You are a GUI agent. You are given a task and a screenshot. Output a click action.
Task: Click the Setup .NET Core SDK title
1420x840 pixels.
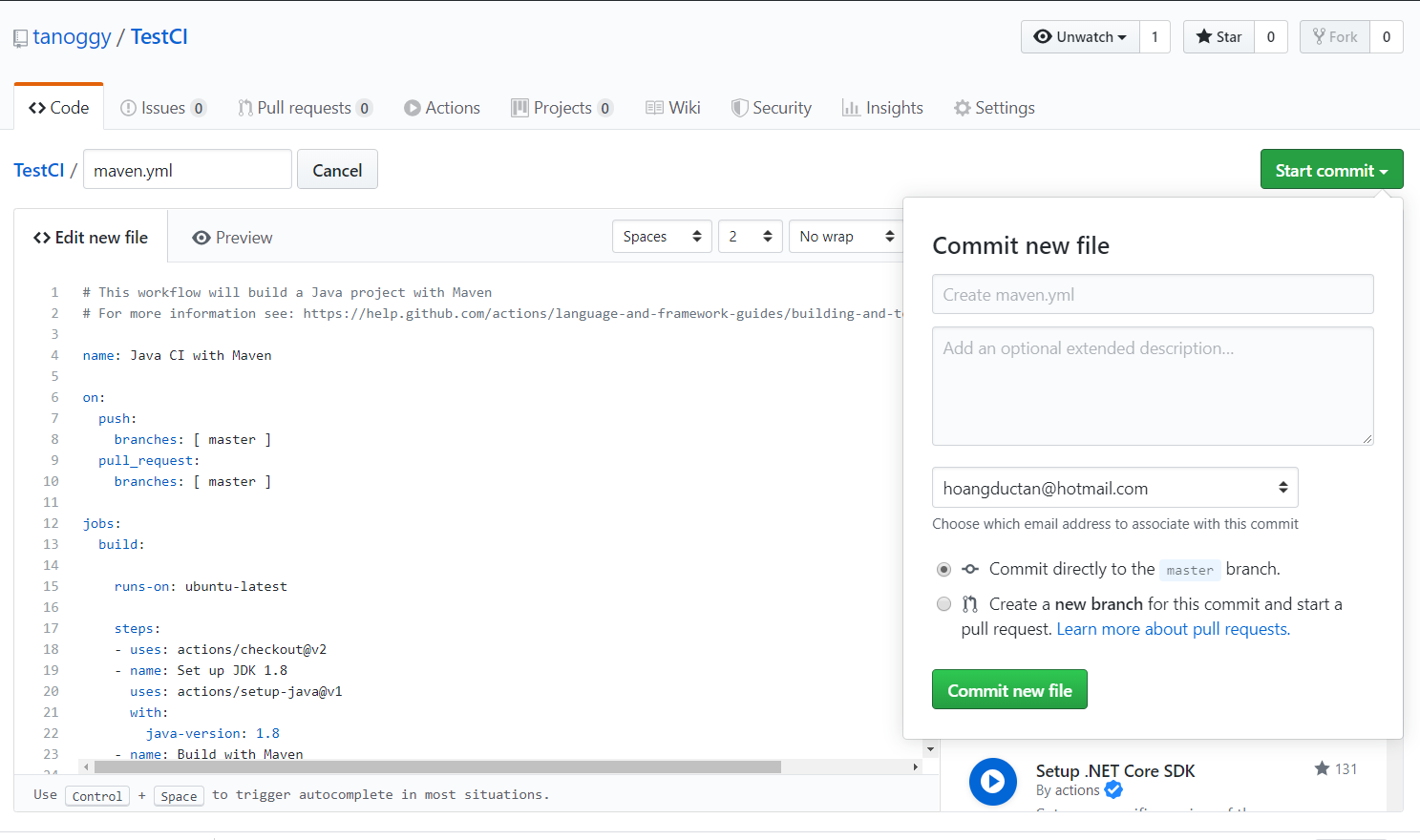[1115, 770]
